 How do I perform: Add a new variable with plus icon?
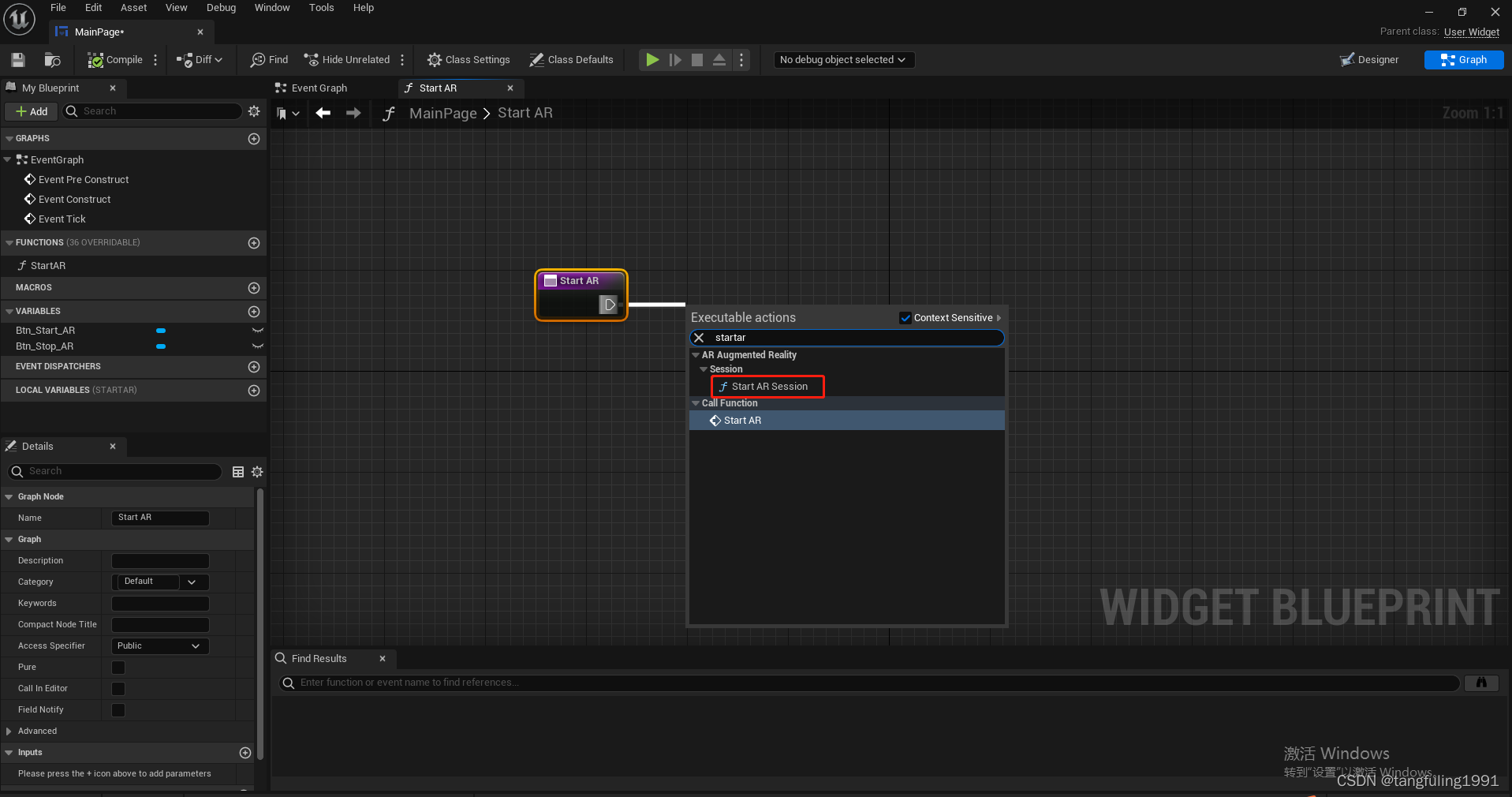pos(254,312)
